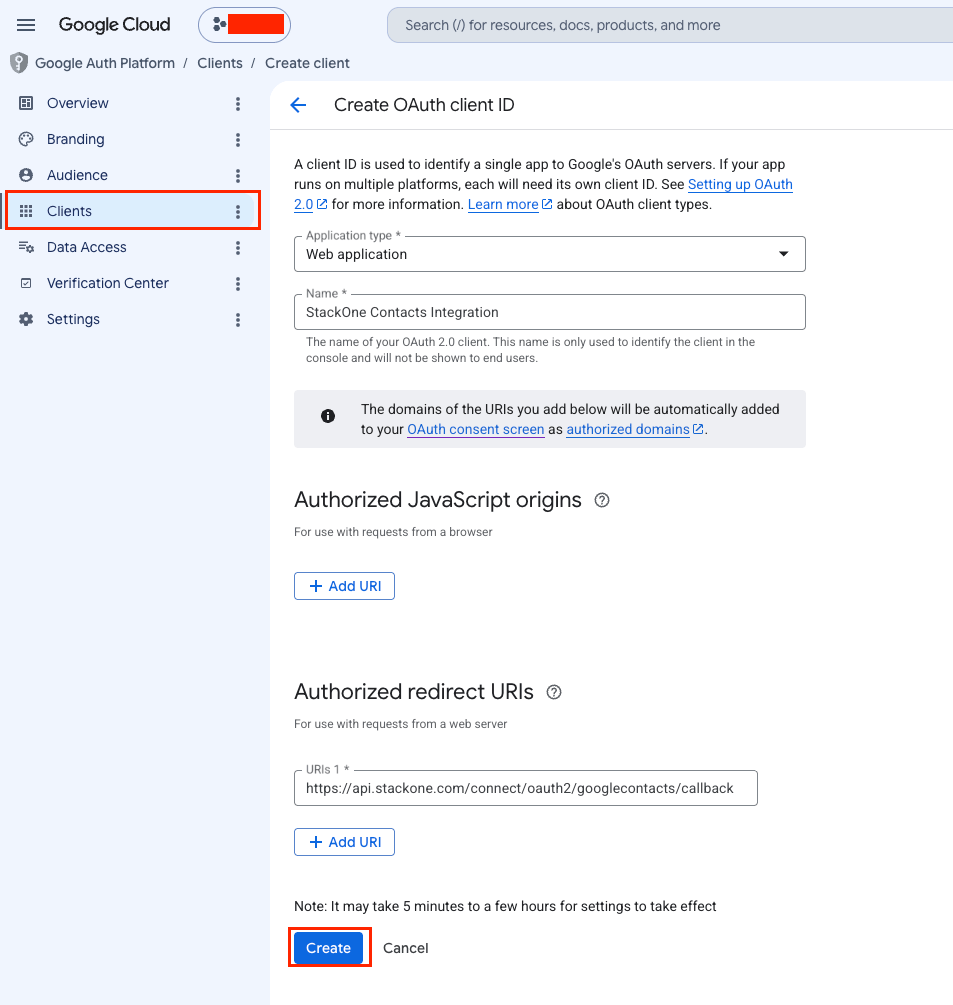
Task: Open more options for Settings
Action: click(x=238, y=319)
